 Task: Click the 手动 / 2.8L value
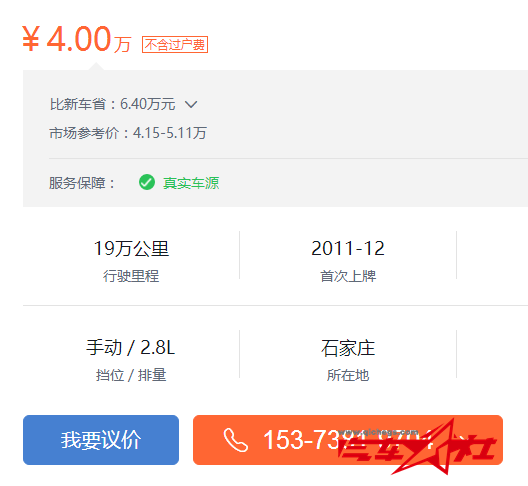pyautogui.click(x=131, y=348)
